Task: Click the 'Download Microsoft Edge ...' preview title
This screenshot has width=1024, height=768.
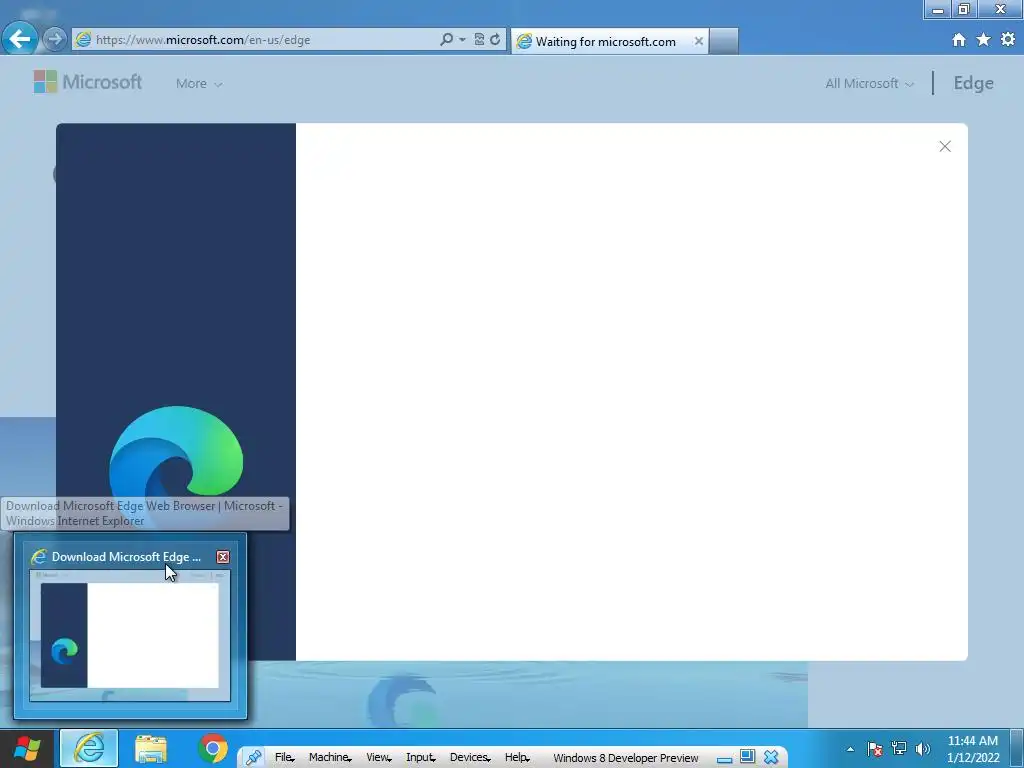Action: [126, 557]
